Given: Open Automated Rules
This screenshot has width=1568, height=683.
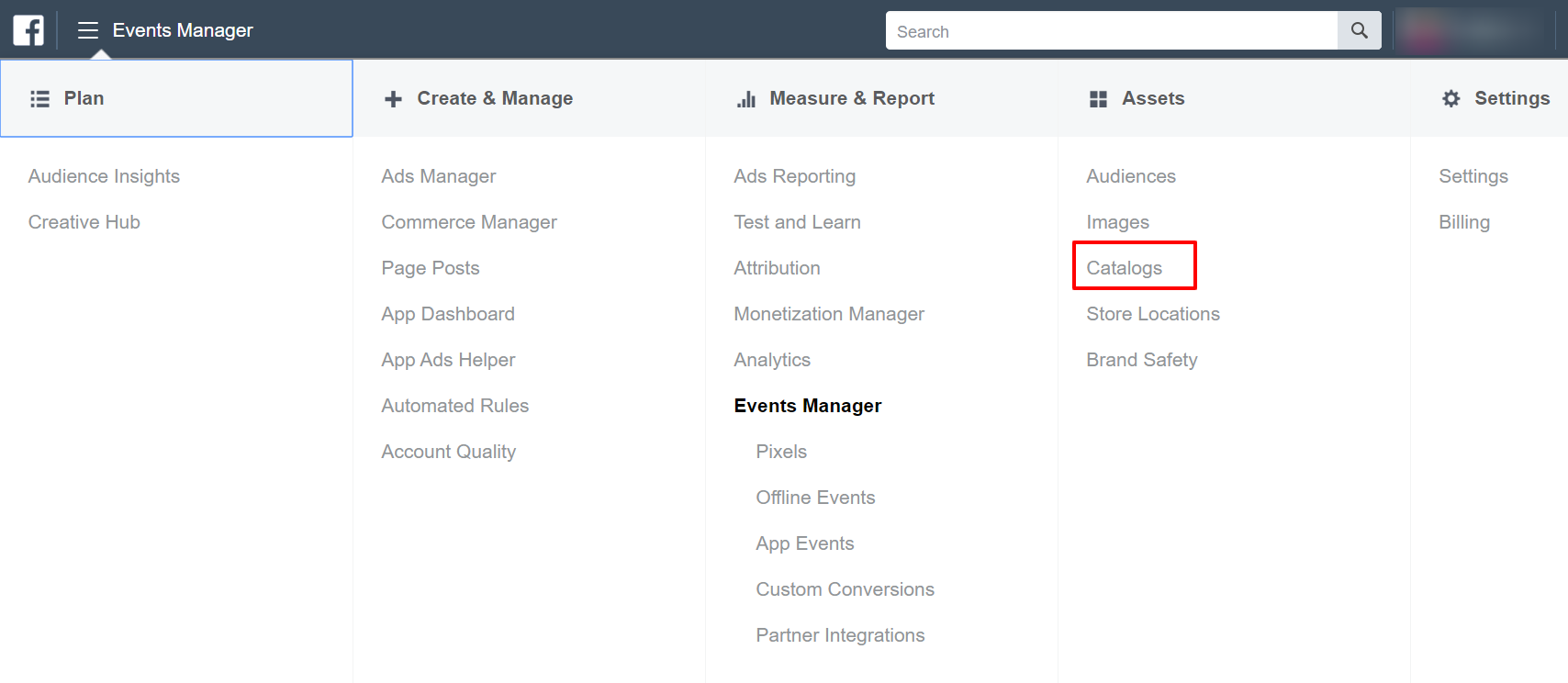Looking at the screenshot, I should [x=454, y=406].
